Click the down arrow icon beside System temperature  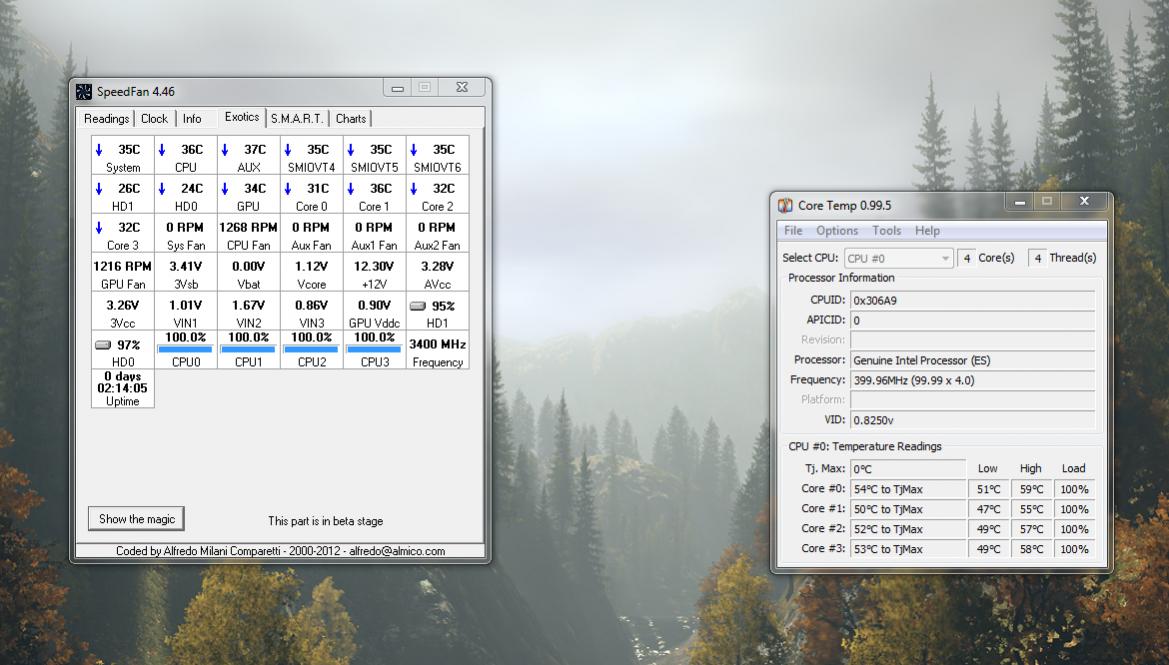(x=99, y=150)
